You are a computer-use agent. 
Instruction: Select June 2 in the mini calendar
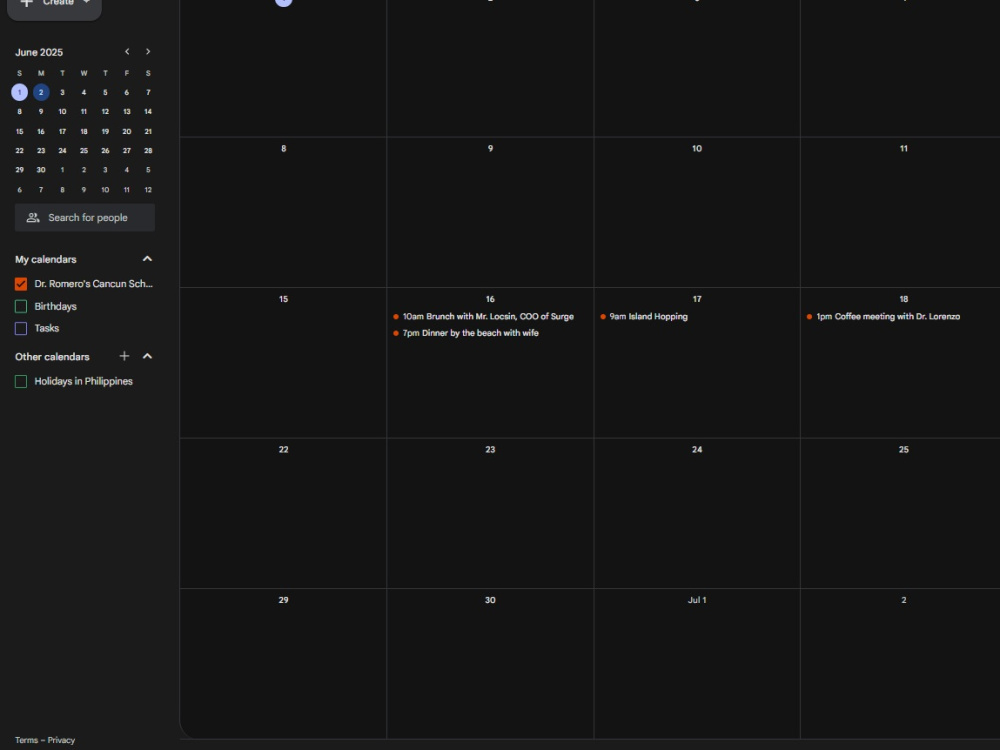pos(41,92)
